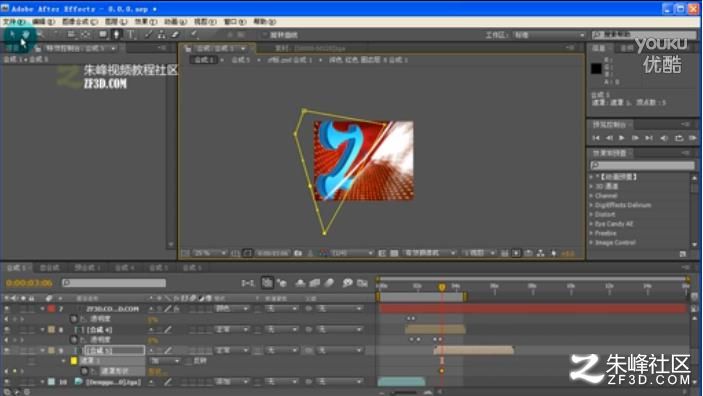
Task: Toggle motion blur switch in timeline header
Action: point(330,283)
